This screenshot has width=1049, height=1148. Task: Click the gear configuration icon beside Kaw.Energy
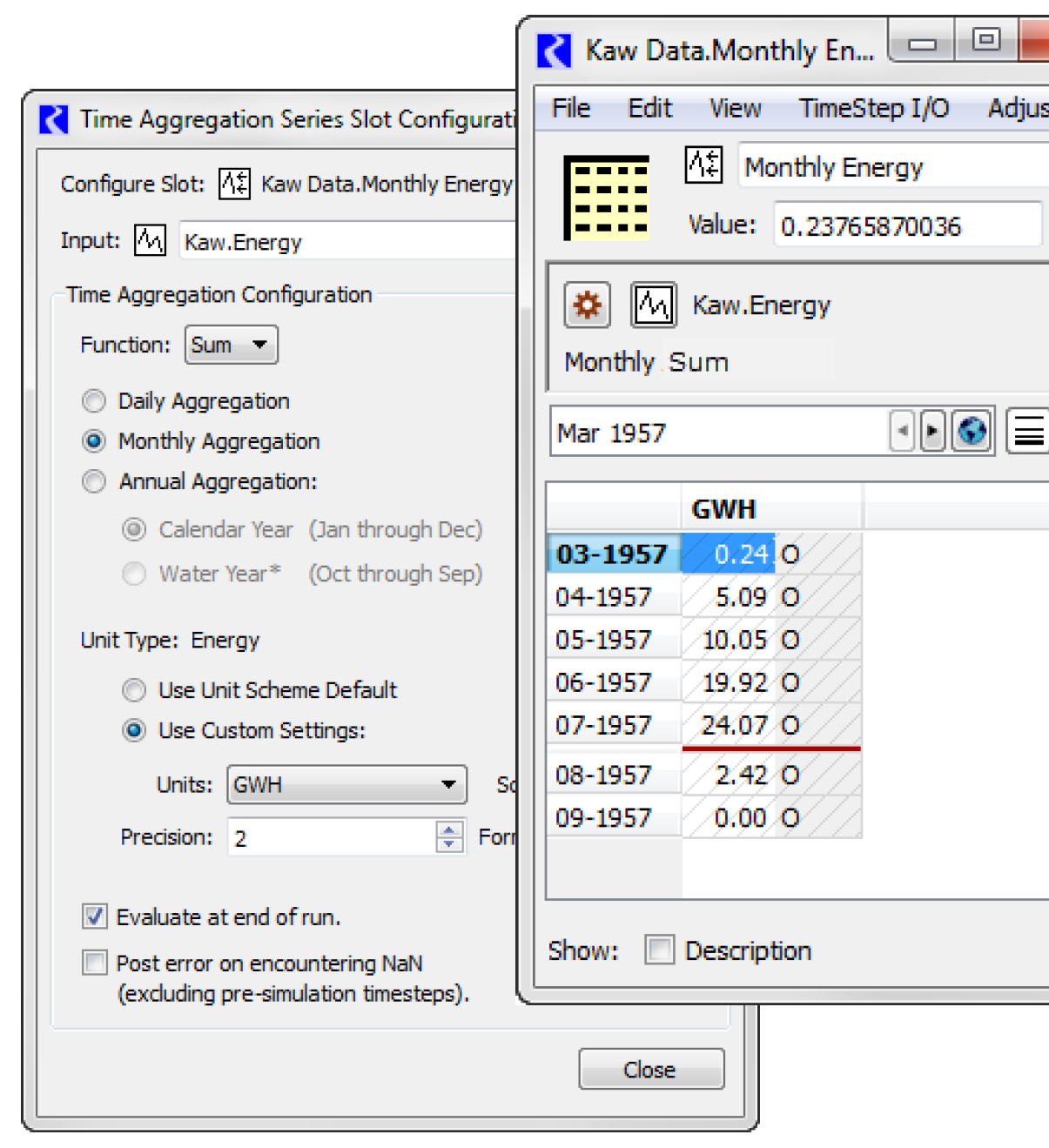587,305
